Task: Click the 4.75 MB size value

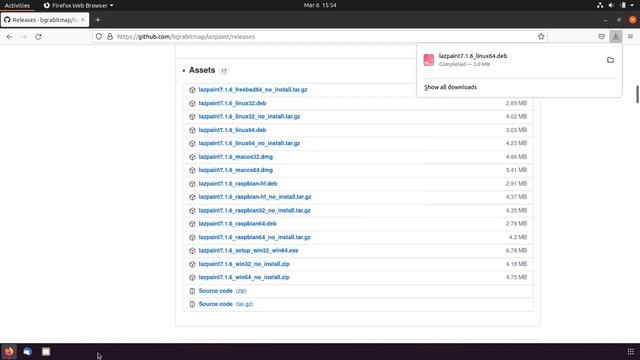Action: 516,277
